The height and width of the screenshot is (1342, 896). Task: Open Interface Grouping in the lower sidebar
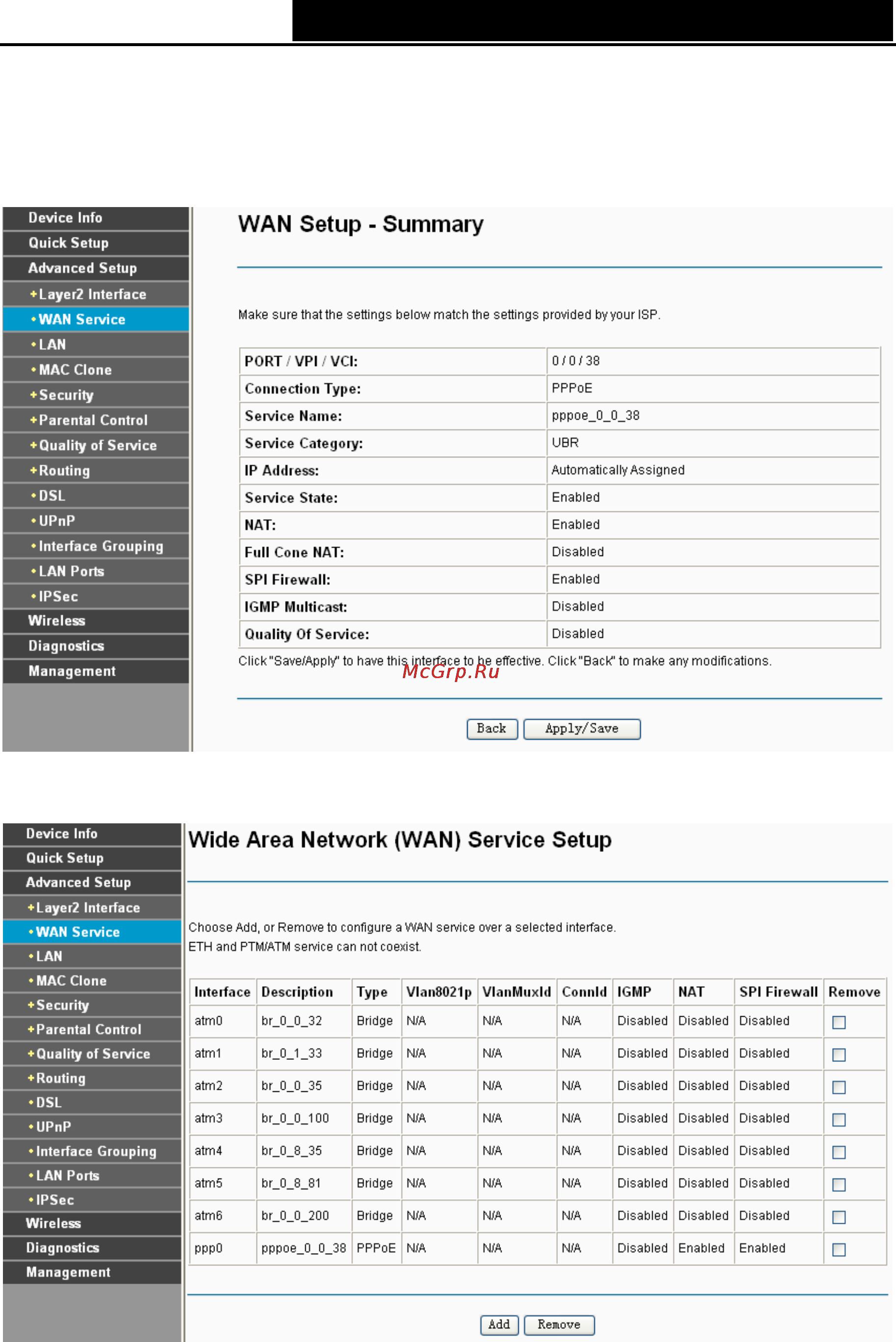click(x=92, y=1151)
